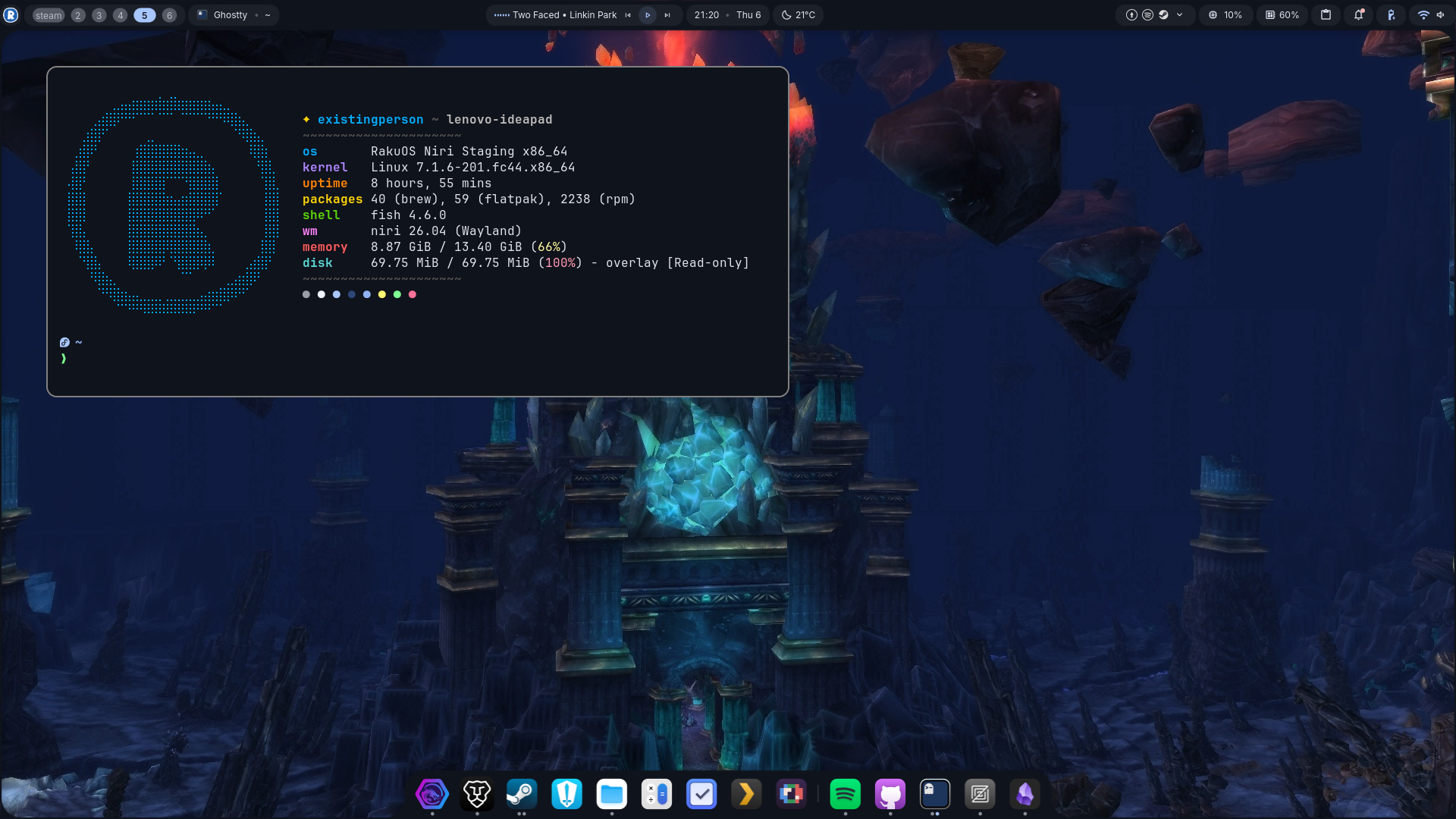The height and width of the screenshot is (819, 1456).
Task: Click the terminal prompt input line
Action: pyautogui.click(x=418, y=359)
